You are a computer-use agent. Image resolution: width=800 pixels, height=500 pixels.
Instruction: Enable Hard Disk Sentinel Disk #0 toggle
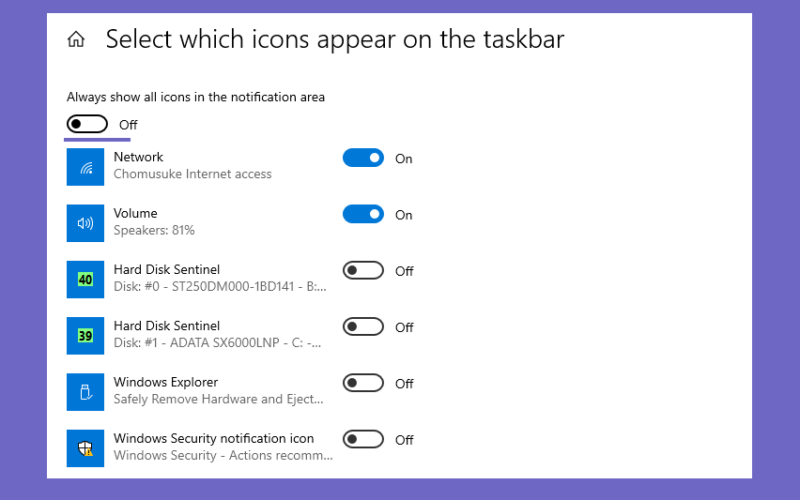coord(363,270)
